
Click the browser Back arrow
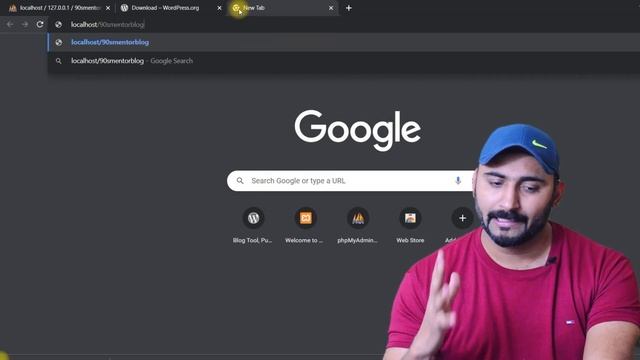(x=10, y=24)
